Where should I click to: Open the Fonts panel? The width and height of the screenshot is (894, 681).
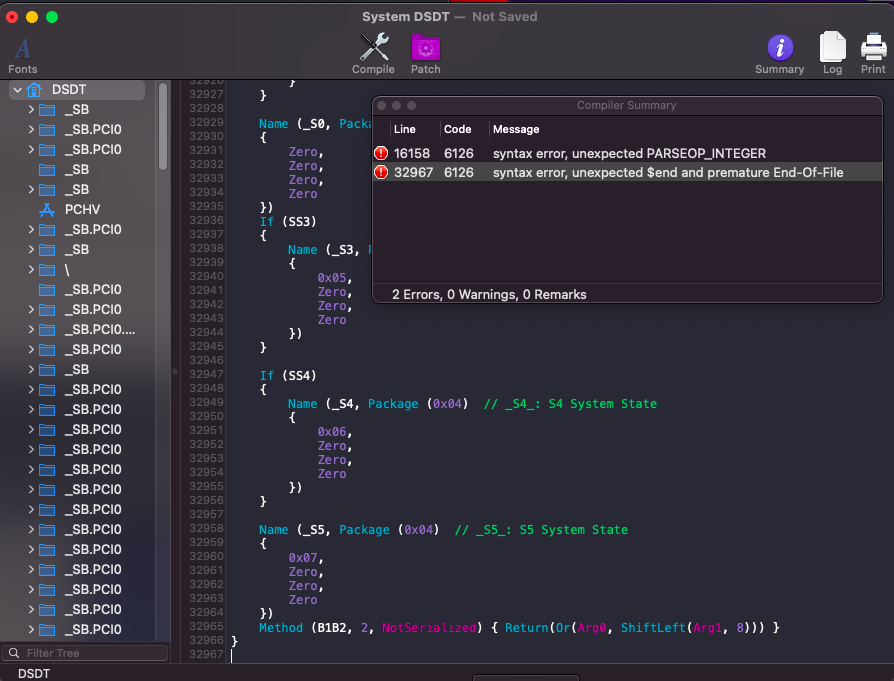[22, 49]
